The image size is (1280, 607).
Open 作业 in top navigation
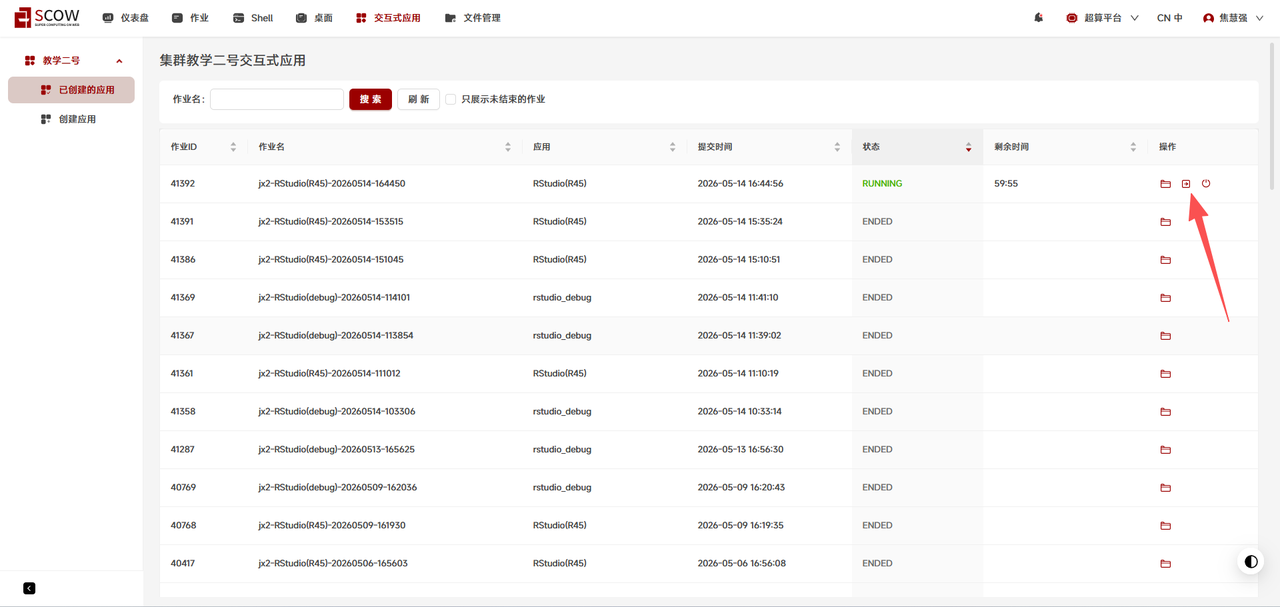(190, 18)
